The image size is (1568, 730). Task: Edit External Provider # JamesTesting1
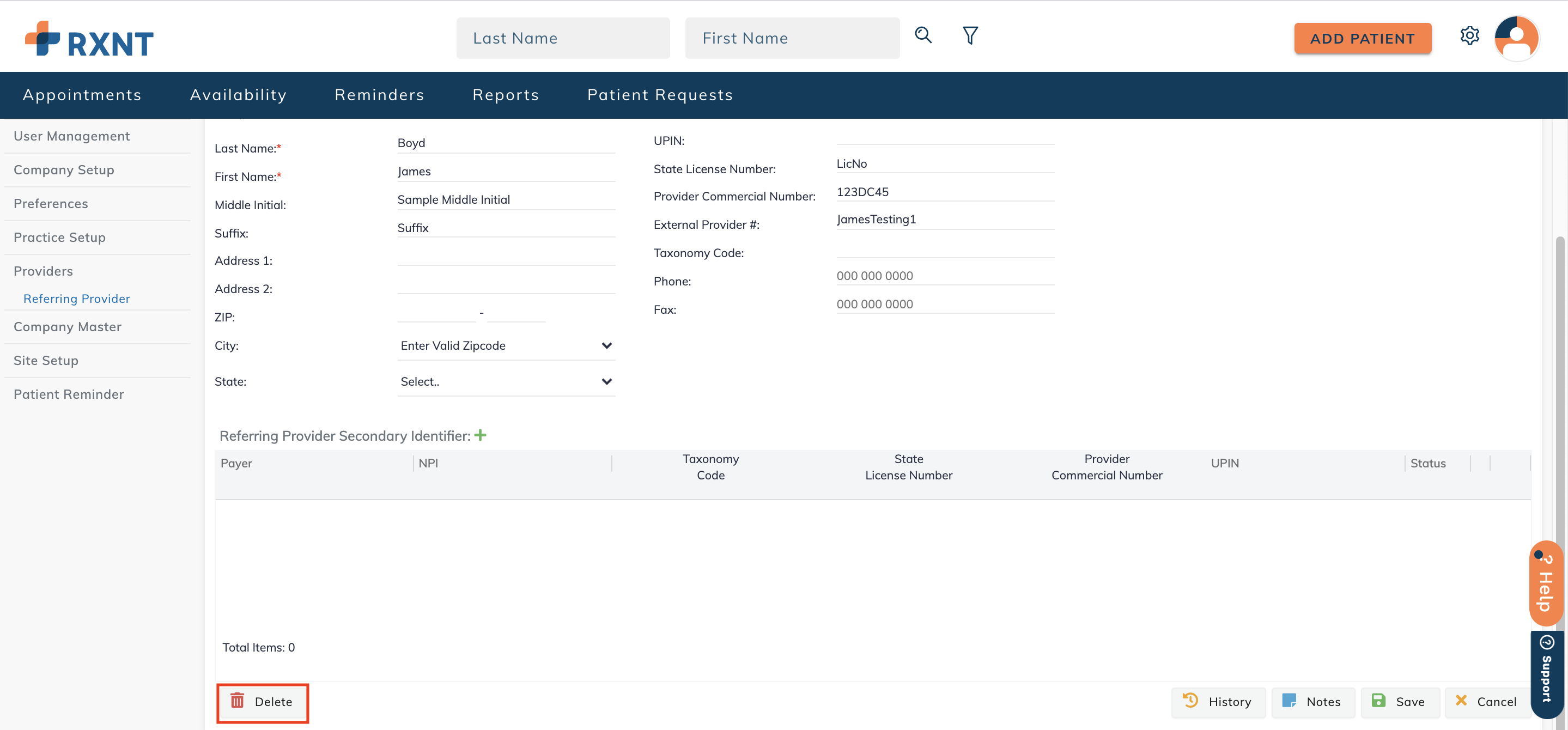pyautogui.click(x=945, y=220)
